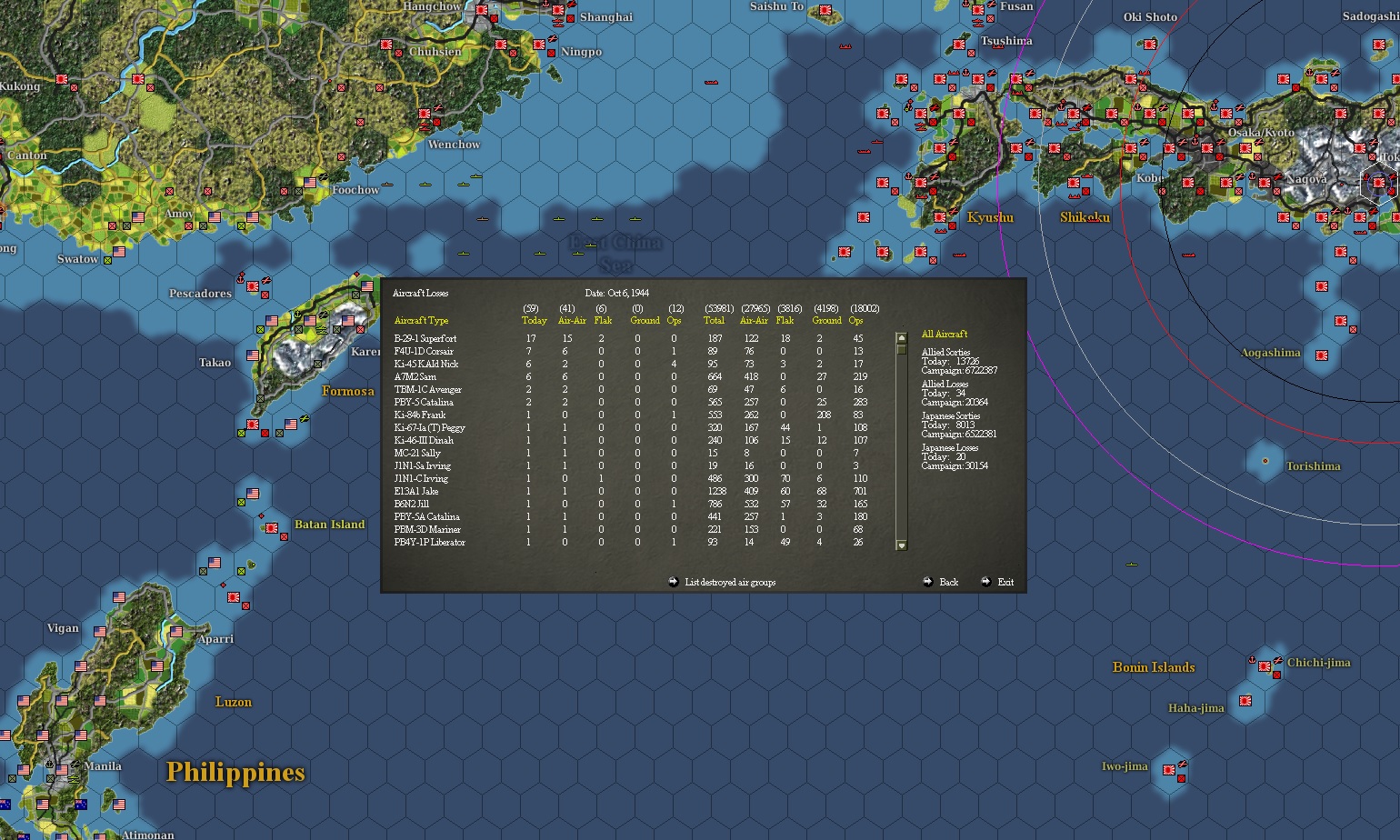Sort by the Today column header
The height and width of the screenshot is (840, 1400).
[x=535, y=320]
